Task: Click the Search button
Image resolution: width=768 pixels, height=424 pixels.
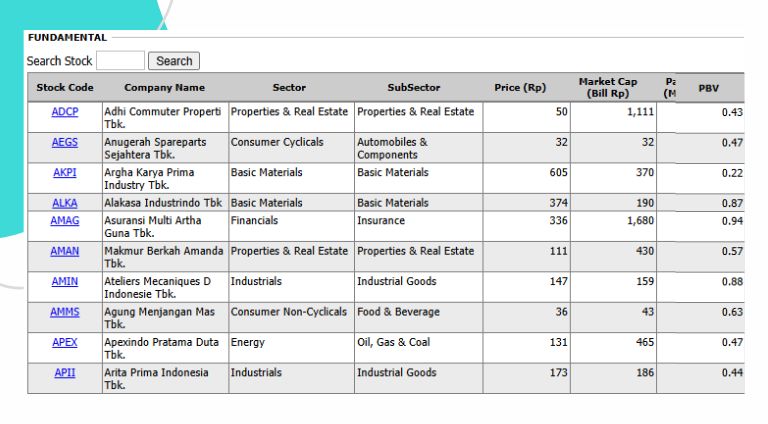Action: tap(174, 61)
